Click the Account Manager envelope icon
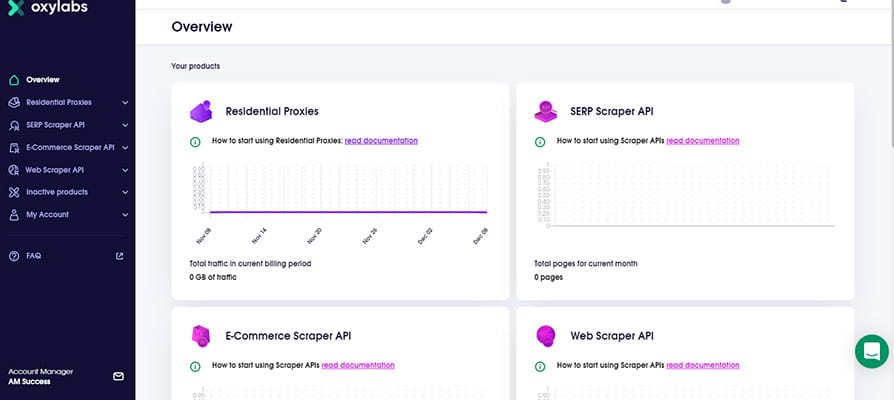 (118, 376)
